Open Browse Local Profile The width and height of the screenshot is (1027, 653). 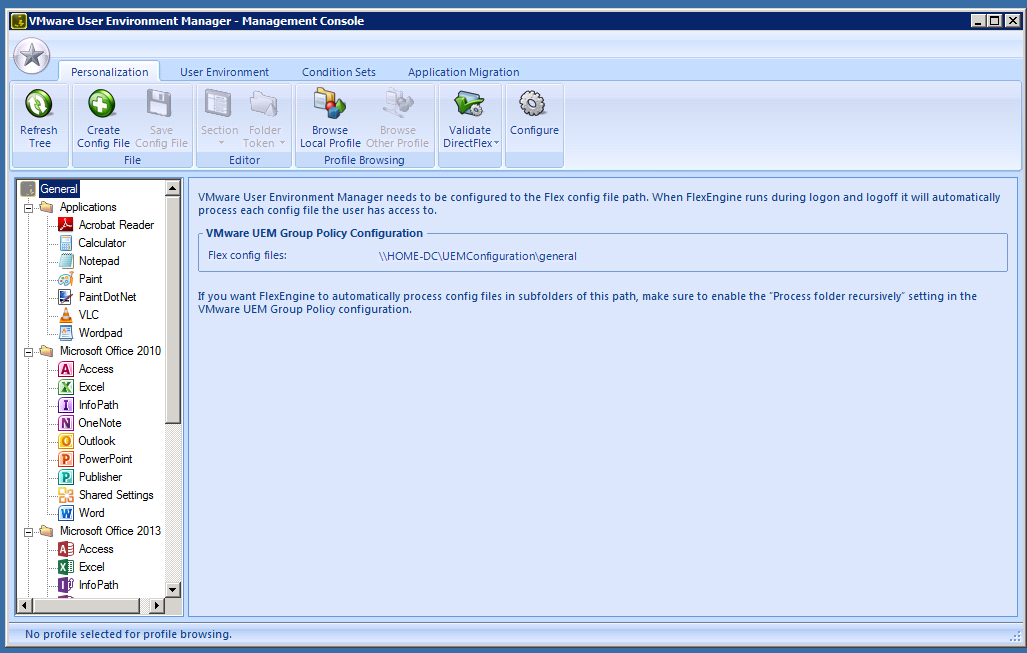click(329, 104)
